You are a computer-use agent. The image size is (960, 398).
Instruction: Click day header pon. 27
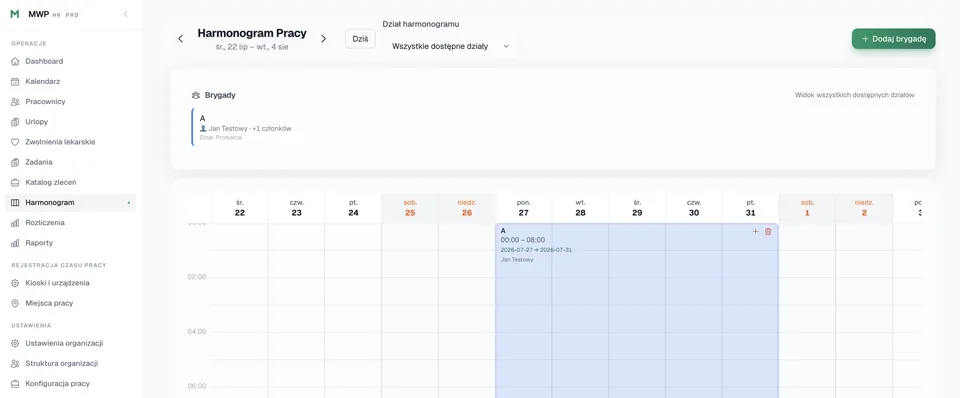[x=523, y=208]
